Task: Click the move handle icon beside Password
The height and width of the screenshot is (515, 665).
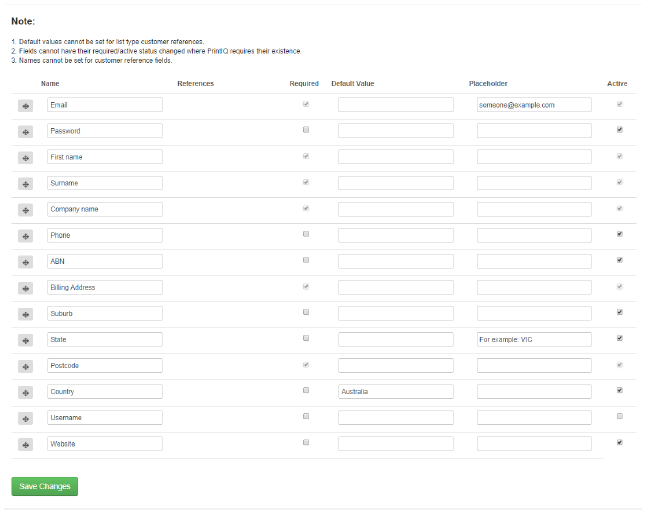Action: pyautogui.click(x=25, y=132)
